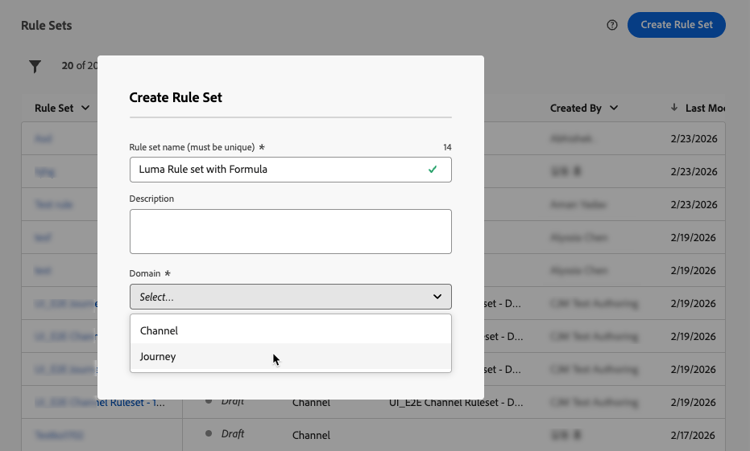
Task: Click the Draft status in last row
Action: (232, 434)
